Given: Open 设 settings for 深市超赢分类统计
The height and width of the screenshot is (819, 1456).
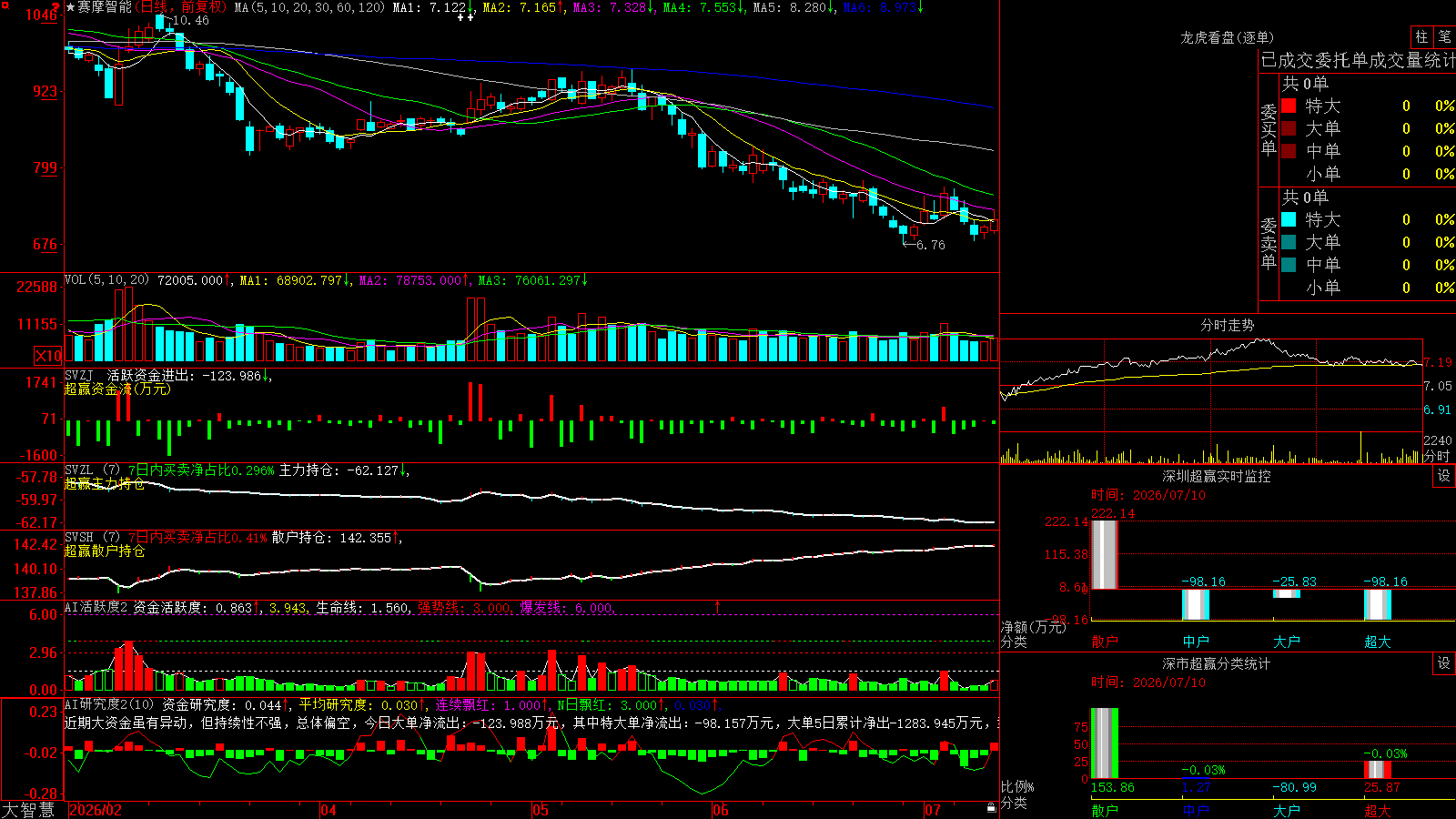Looking at the screenshot, I should click(1444, 663).
